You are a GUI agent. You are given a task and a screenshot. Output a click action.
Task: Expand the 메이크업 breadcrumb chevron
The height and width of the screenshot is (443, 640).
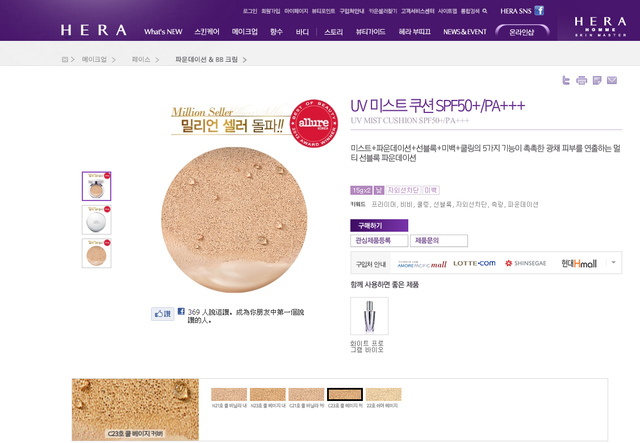pos(113,60)
